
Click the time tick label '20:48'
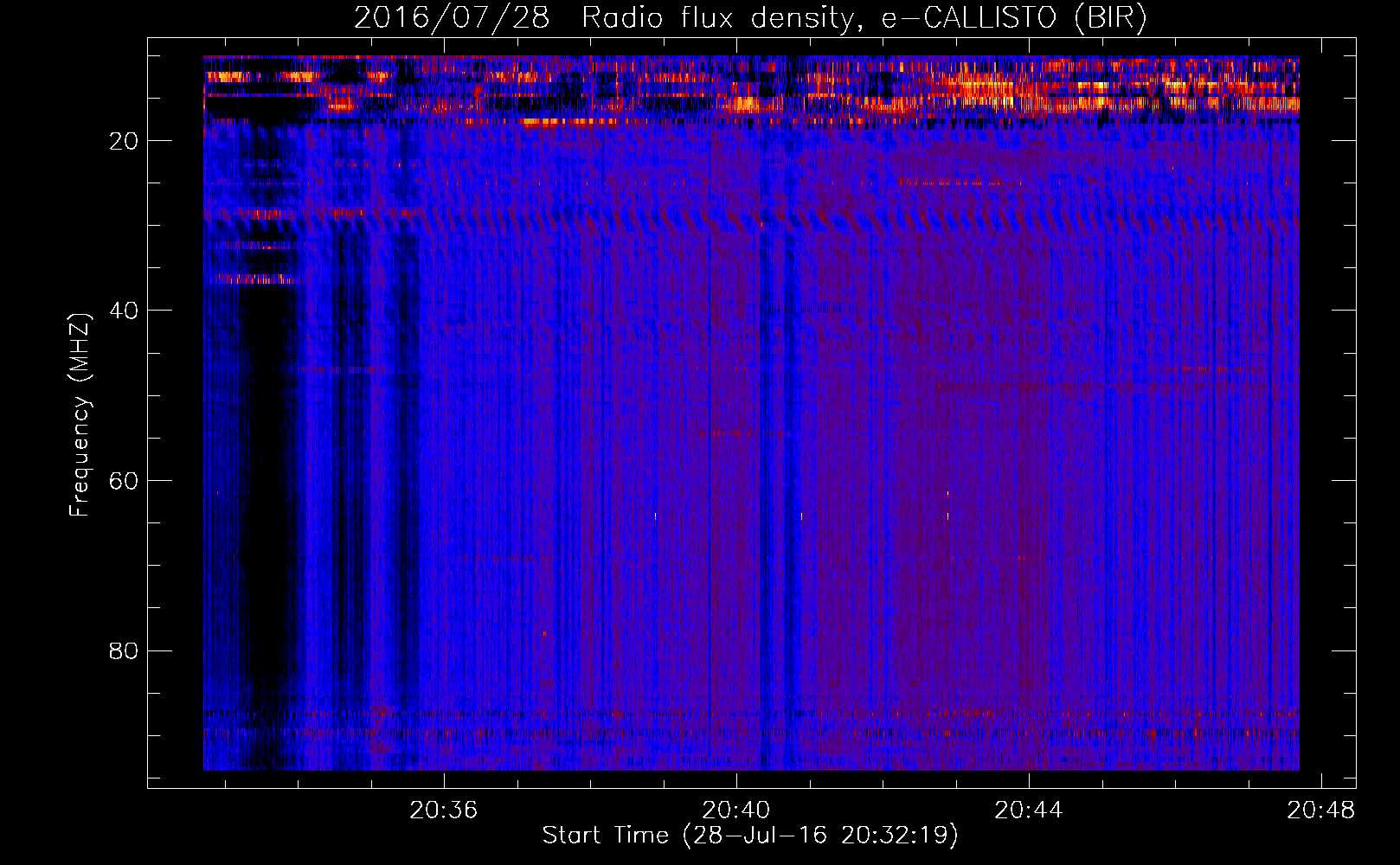coord(1320,811)
